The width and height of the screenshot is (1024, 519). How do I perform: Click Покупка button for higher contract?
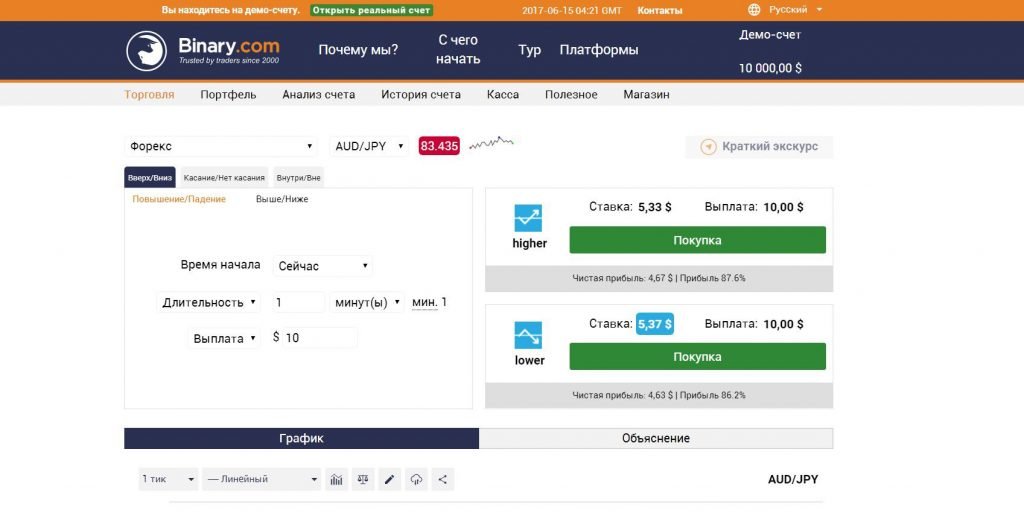coord(697,240)
